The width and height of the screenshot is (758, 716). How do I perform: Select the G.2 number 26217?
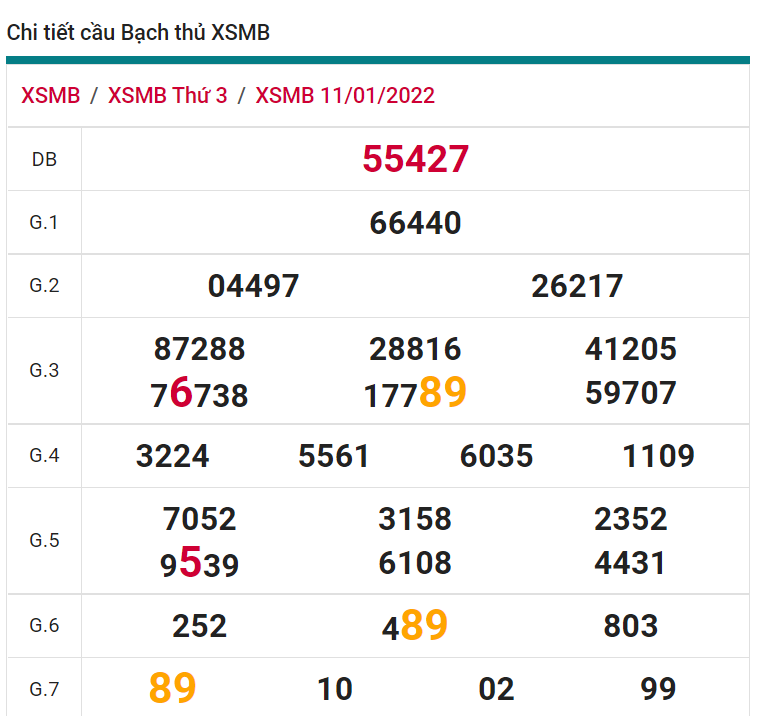[x=577, y=287]
